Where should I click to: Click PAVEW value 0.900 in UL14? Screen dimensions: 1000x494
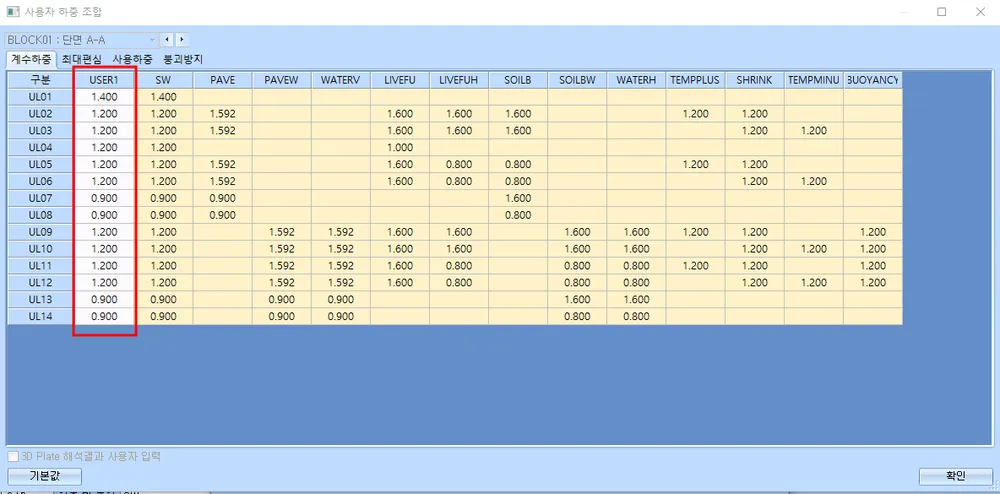coord(282,316)
